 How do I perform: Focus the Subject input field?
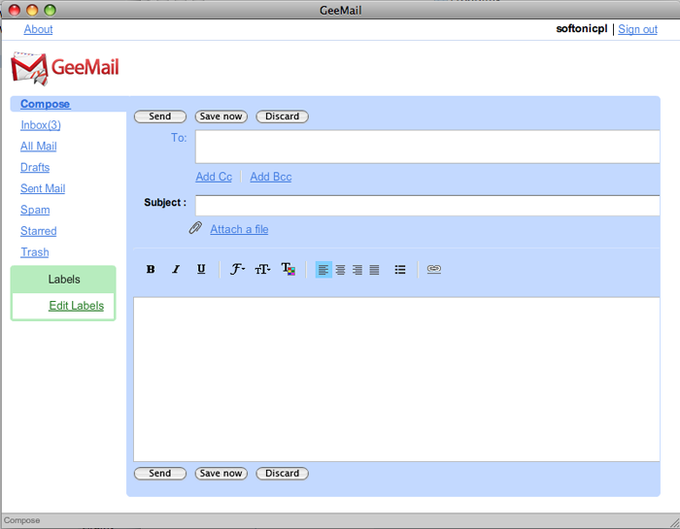[x=428, y=206]
